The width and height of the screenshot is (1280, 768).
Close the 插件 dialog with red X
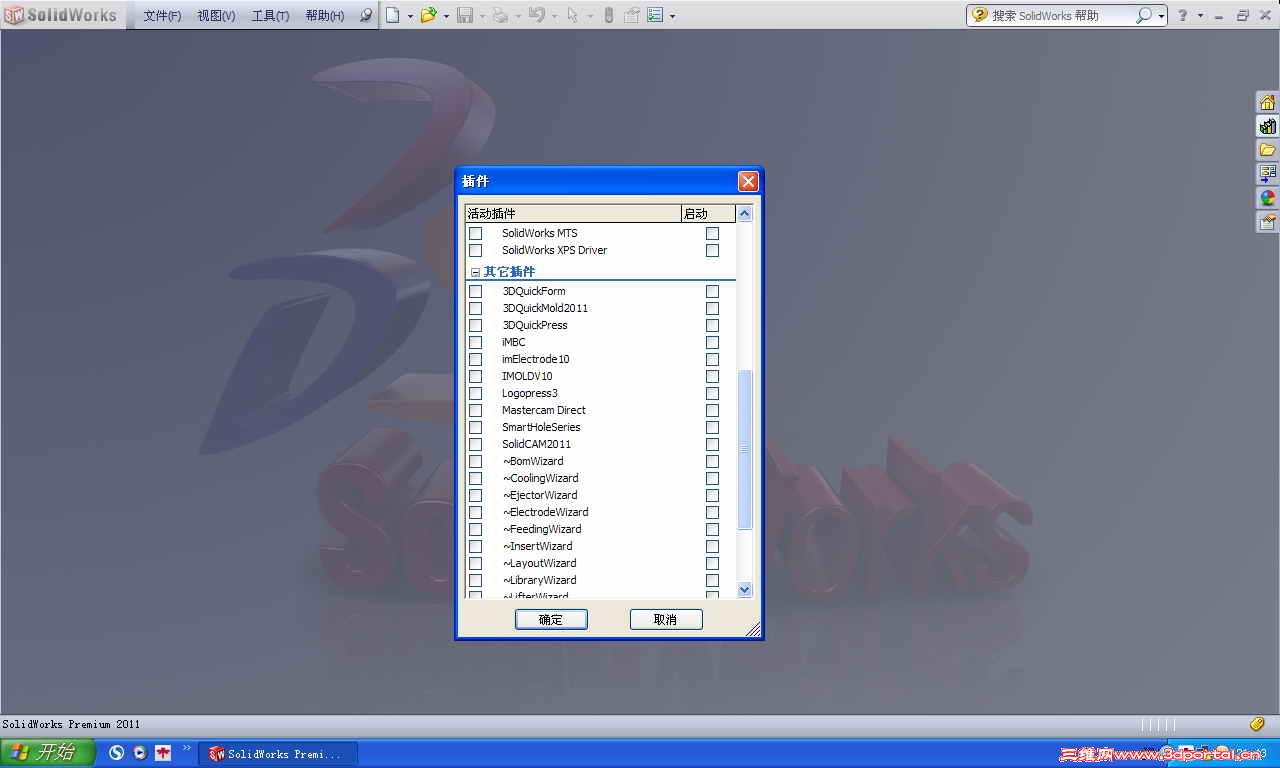[748, 181]
